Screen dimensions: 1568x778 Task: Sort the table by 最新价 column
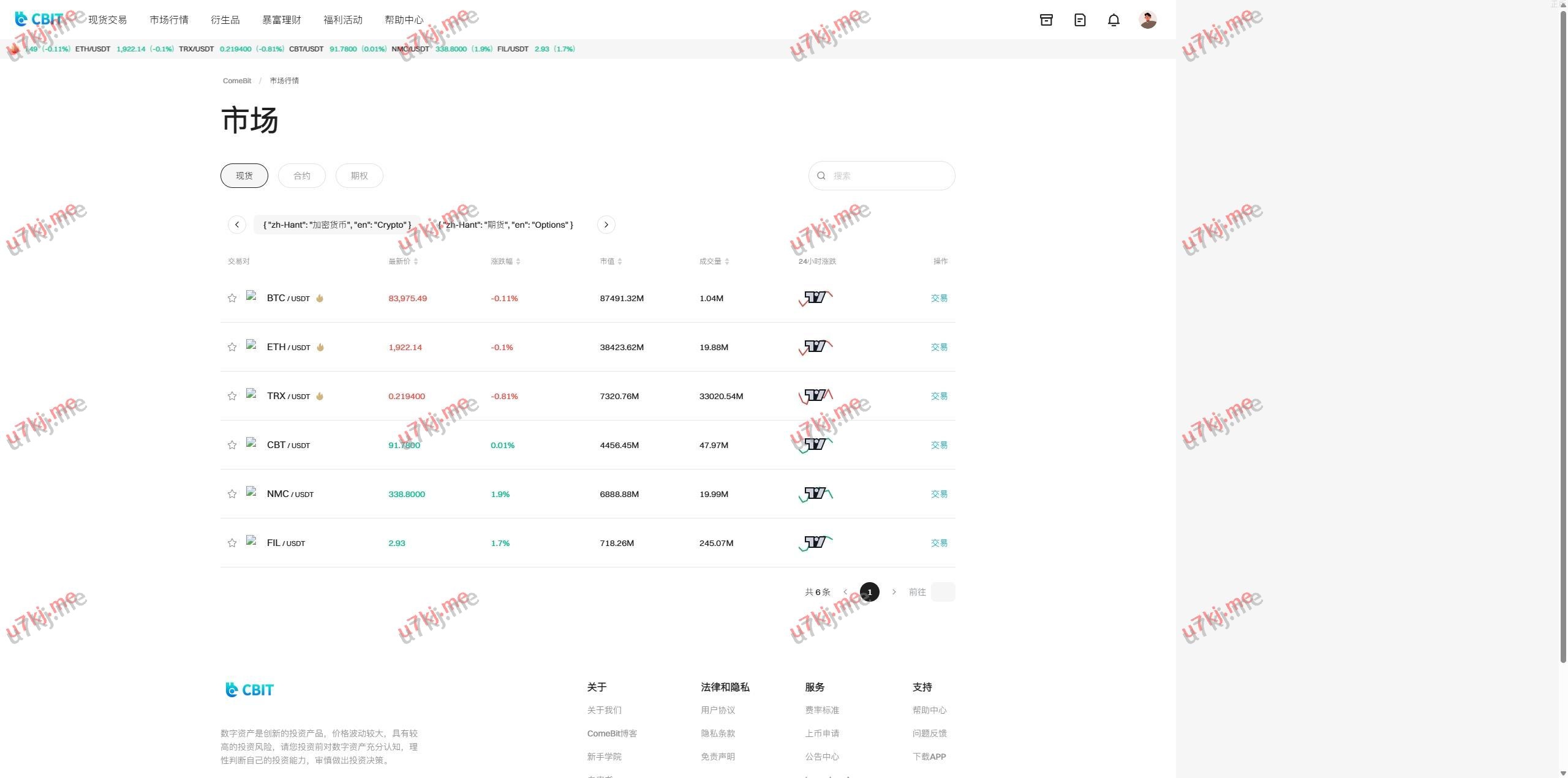coord(403,261)
